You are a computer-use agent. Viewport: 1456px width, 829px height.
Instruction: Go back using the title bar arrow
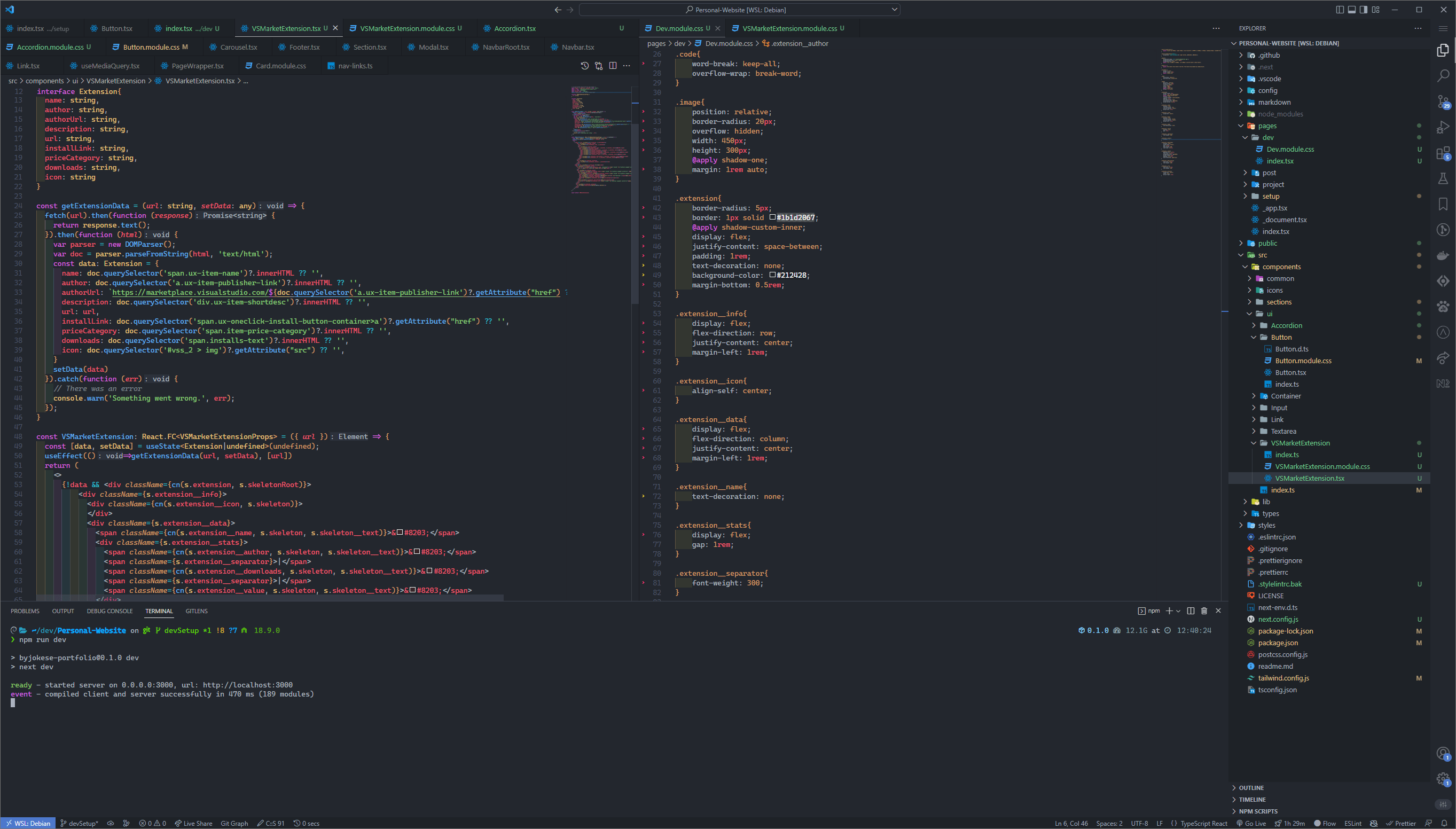[557, 10]
